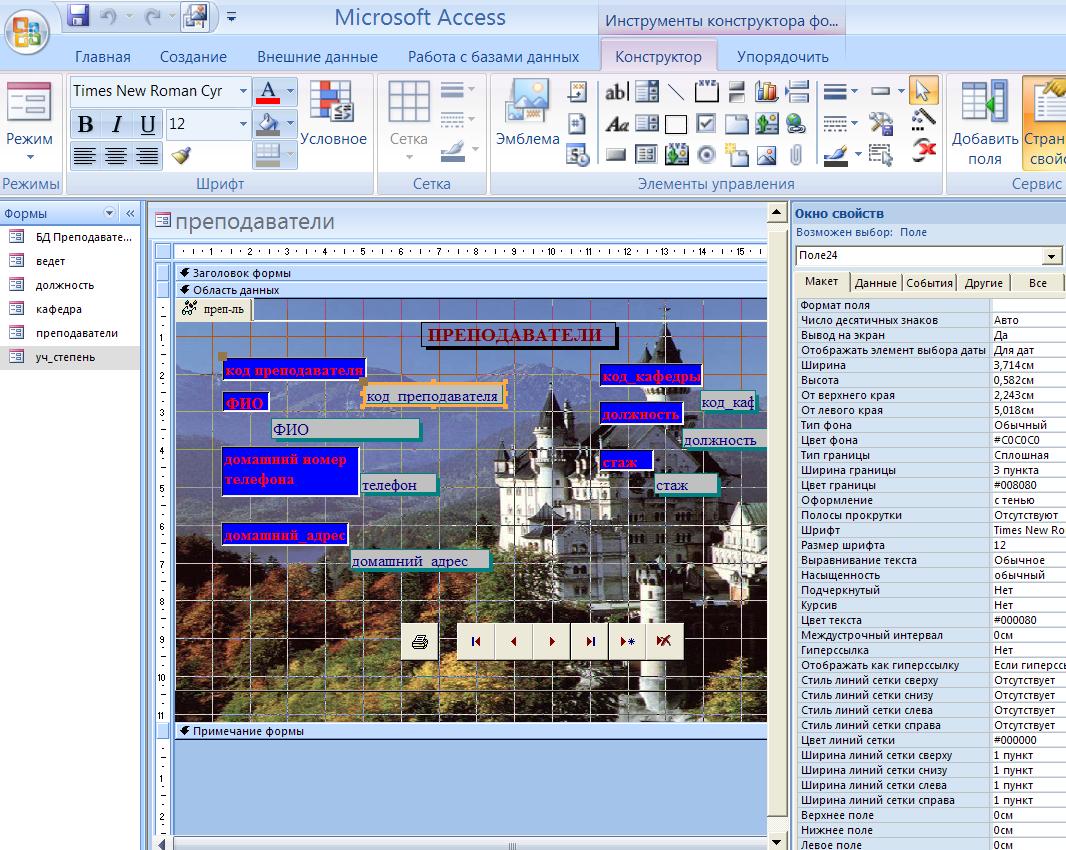1066x850 pixels.
Task: Select the Image control tool
Action: click(766, 156)
